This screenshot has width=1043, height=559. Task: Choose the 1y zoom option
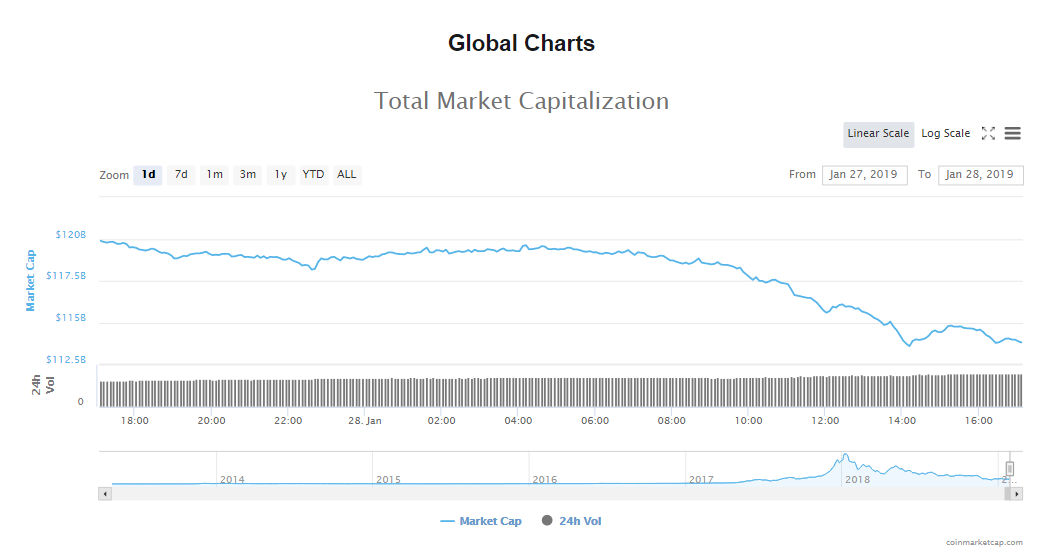(x=281, y=175)
